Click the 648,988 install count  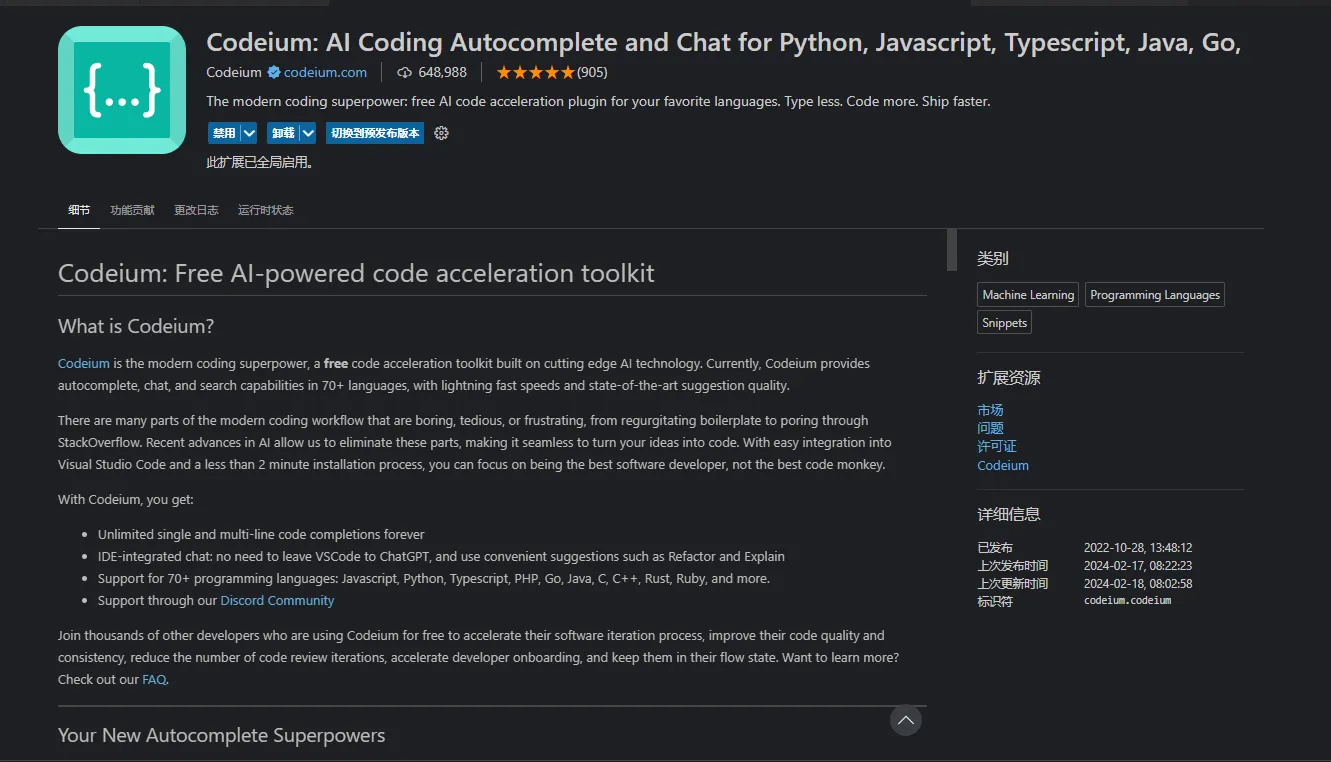pos(442,72)
